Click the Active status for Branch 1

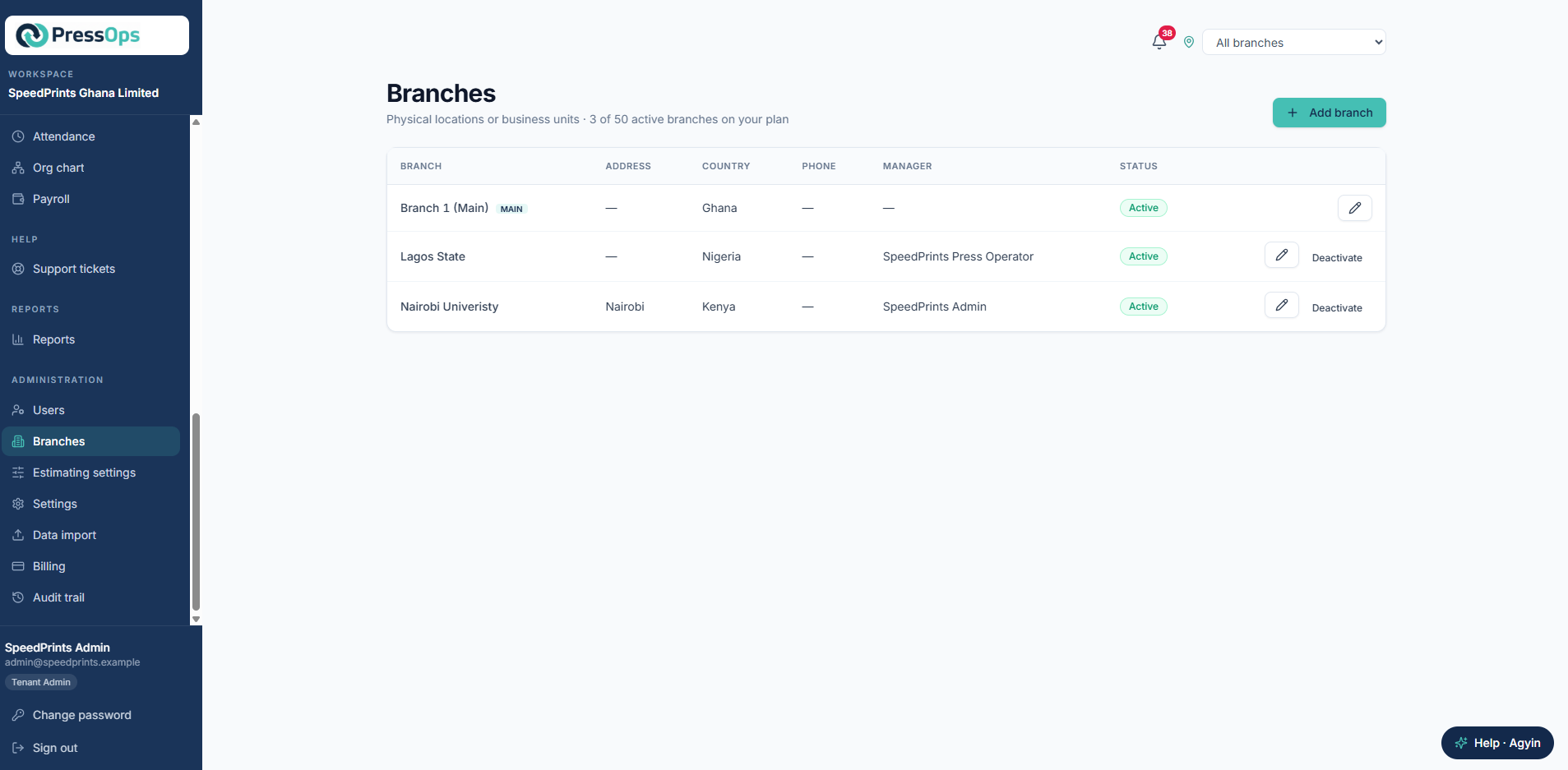pyautogui.click(x=1143, y=208)
